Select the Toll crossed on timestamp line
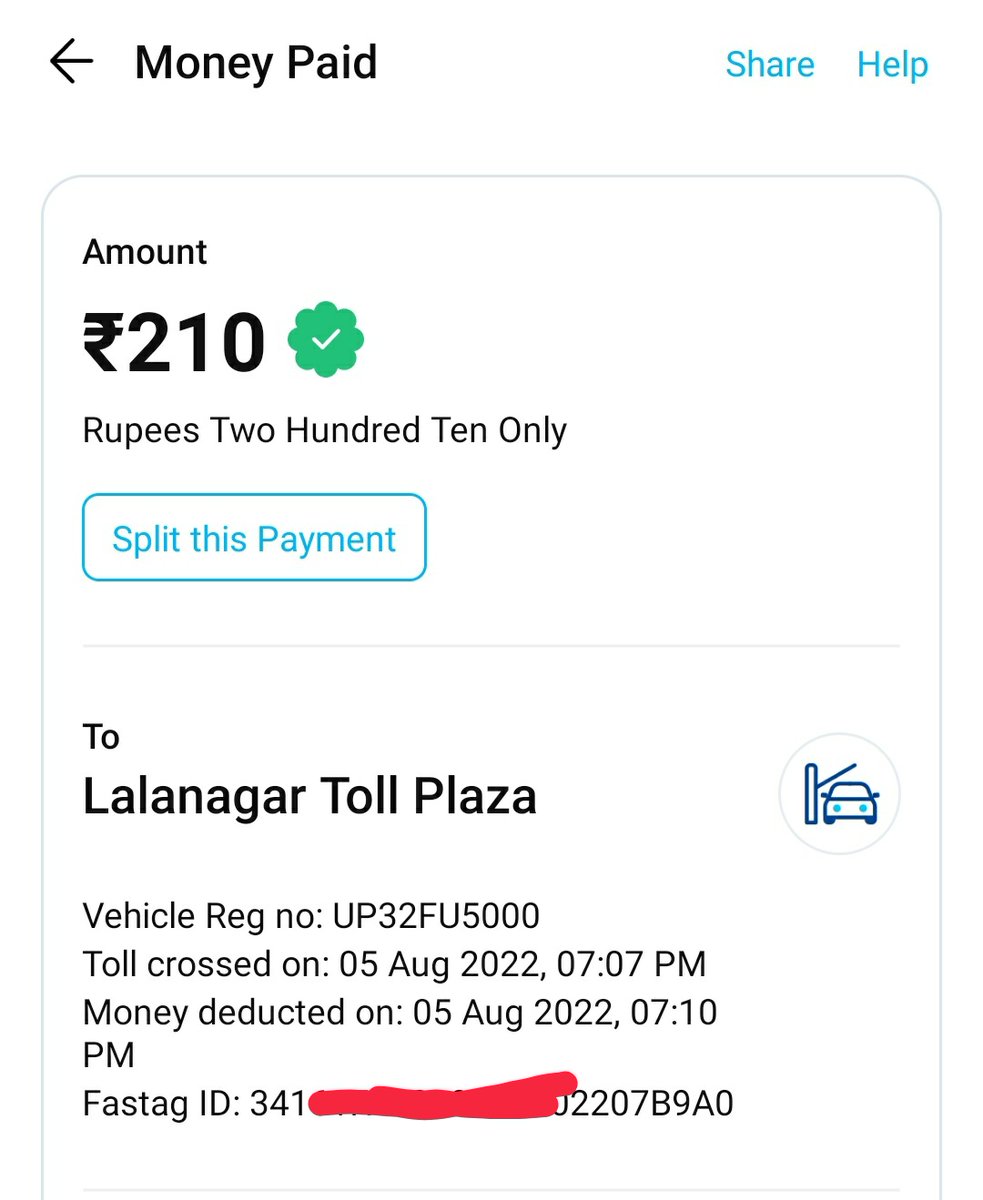Screen dimensions: 983x1200 pyautogui.click(x=394, y=964)
